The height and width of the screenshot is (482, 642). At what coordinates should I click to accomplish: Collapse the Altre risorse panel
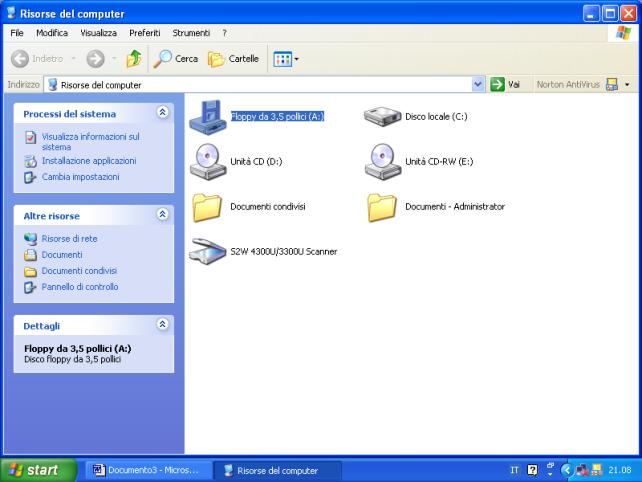pyautogui.click(x=163, y=214)
